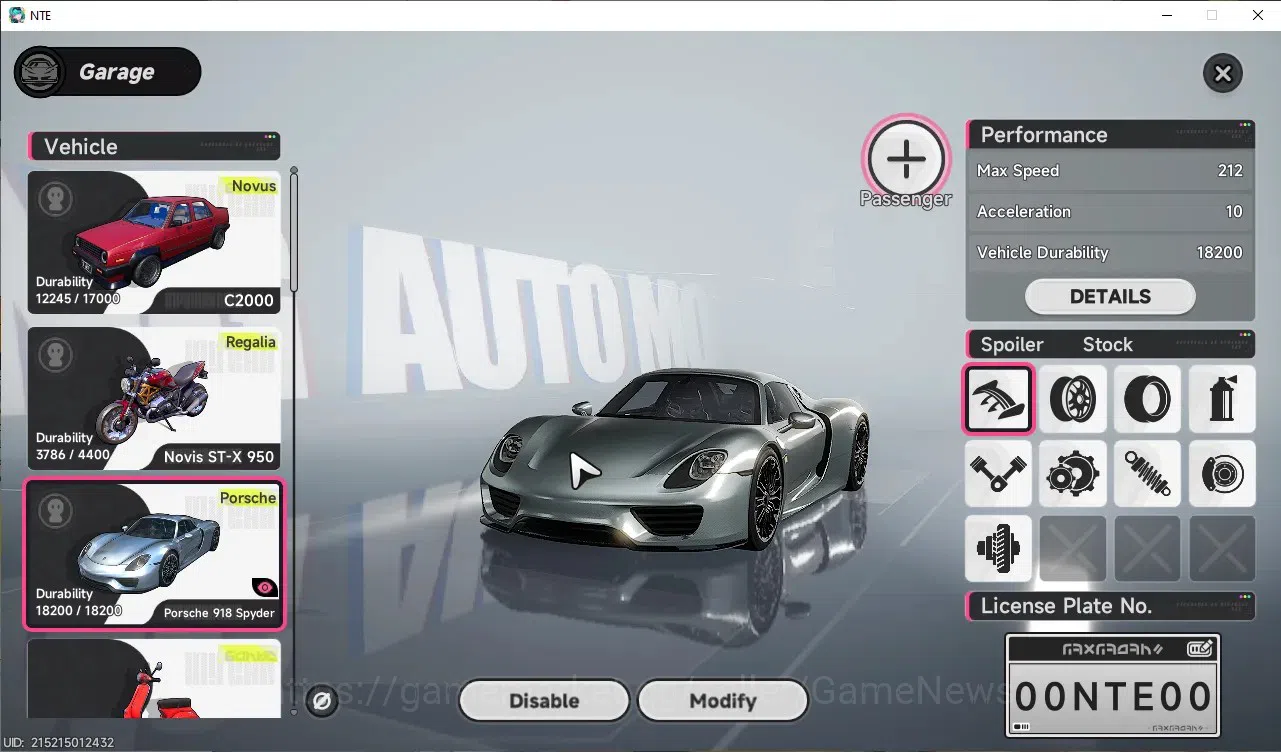The image size is (1281, 752).
Task: Select the Novus C2000 vehicle card
Action: tap(154, 243)
